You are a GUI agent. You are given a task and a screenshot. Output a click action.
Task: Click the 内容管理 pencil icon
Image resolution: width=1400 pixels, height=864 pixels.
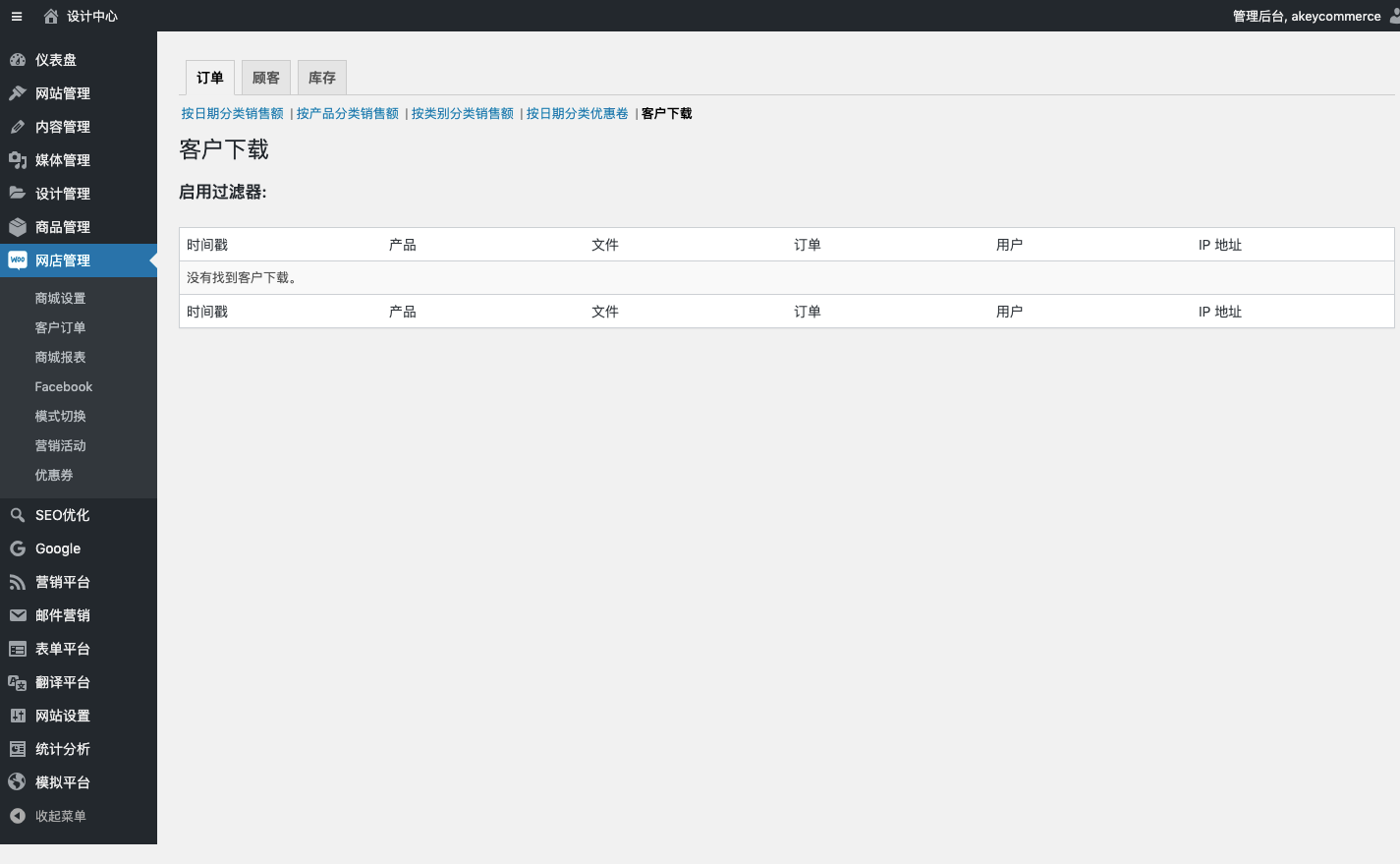tap(18, 127)
